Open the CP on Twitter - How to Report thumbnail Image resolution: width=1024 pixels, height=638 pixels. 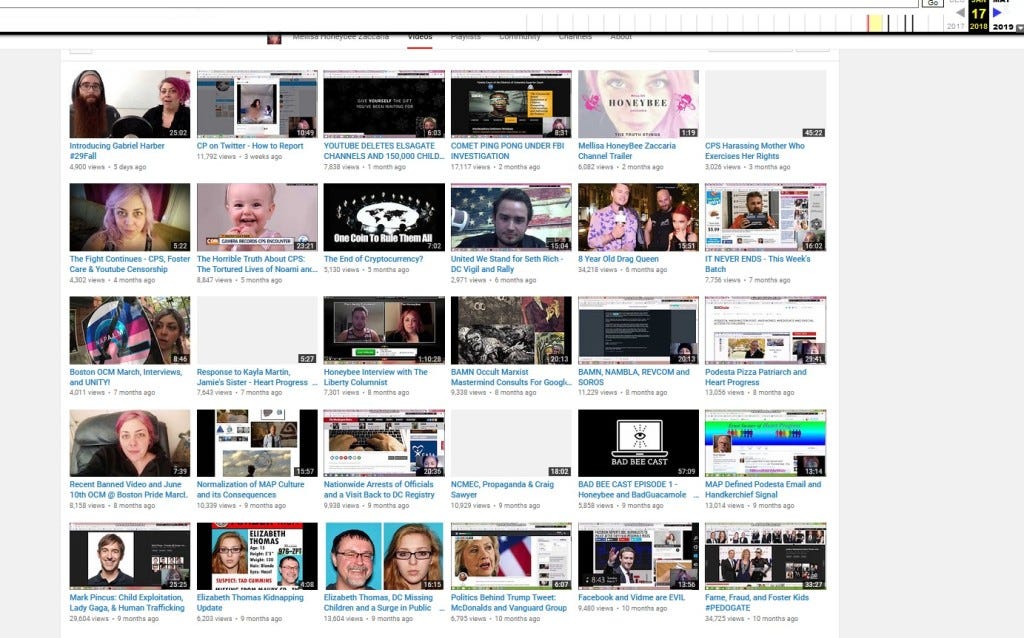tap(257, 104)
